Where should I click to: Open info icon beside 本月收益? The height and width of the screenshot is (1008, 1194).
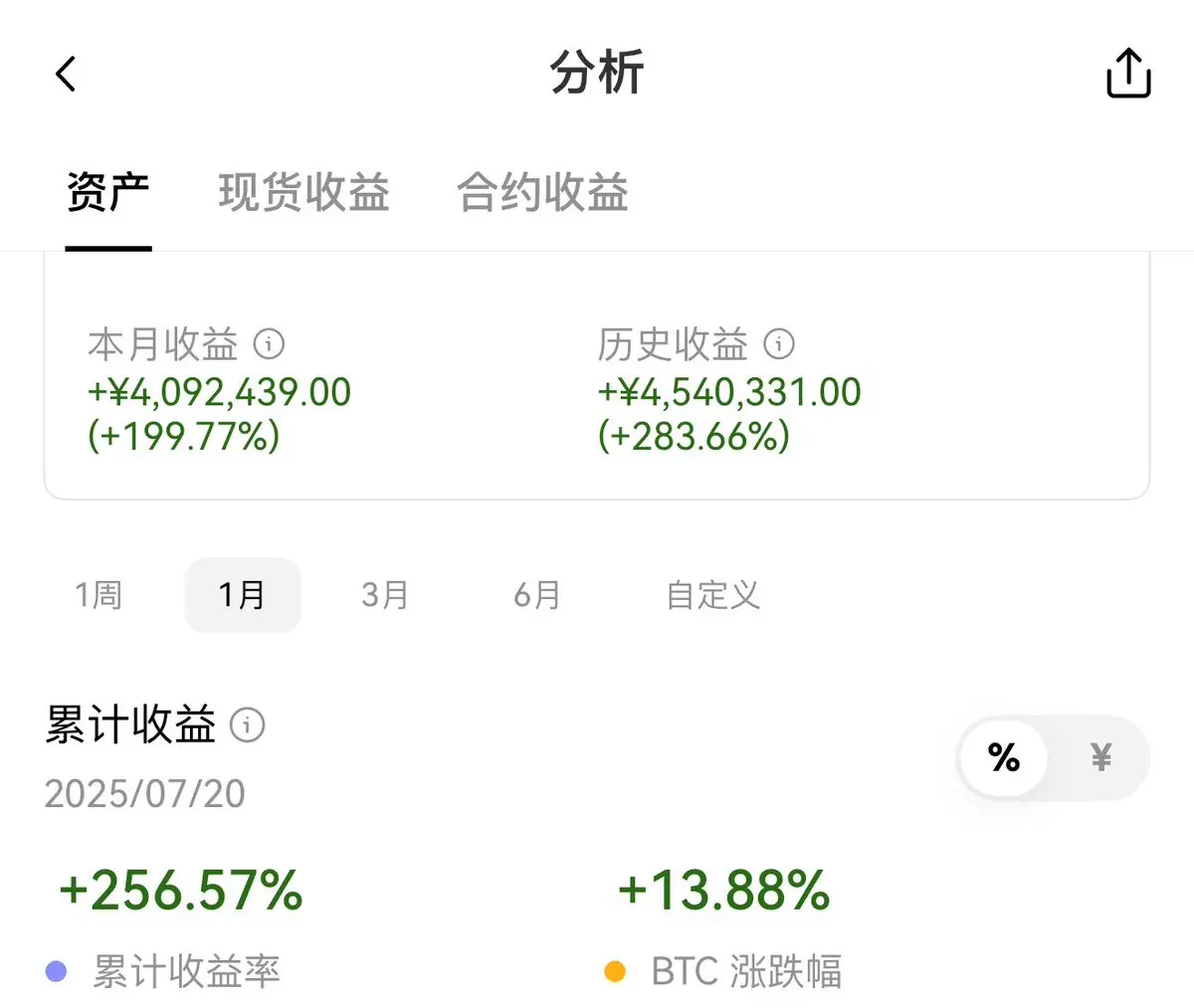(269, 344)
